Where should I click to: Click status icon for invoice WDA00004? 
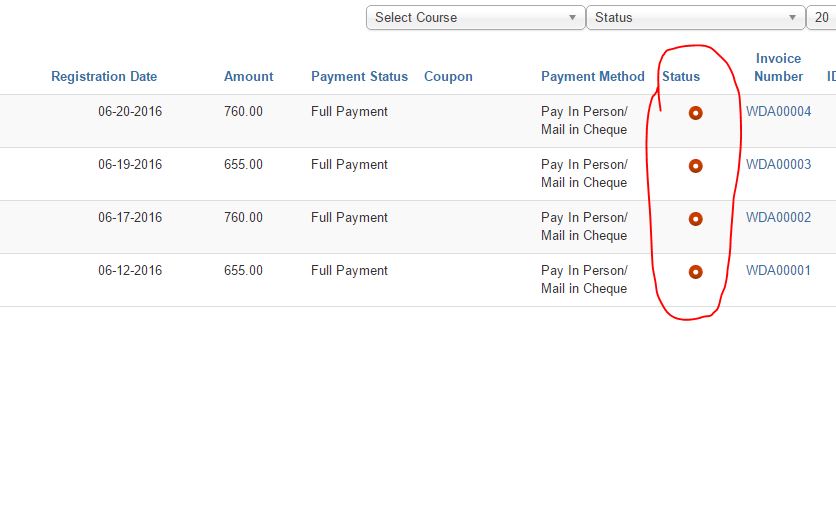[x=695, y=113]
